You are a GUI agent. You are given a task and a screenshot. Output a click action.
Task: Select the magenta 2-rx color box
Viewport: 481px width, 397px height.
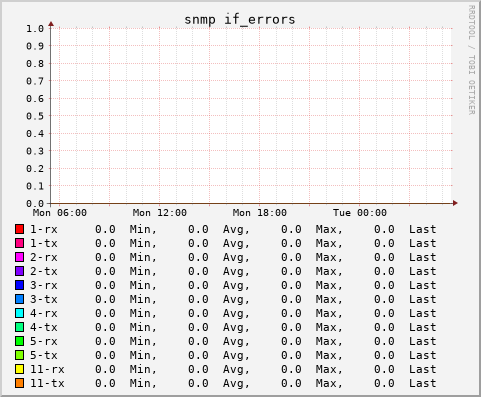pyautogui.click(x=19, y=257)
